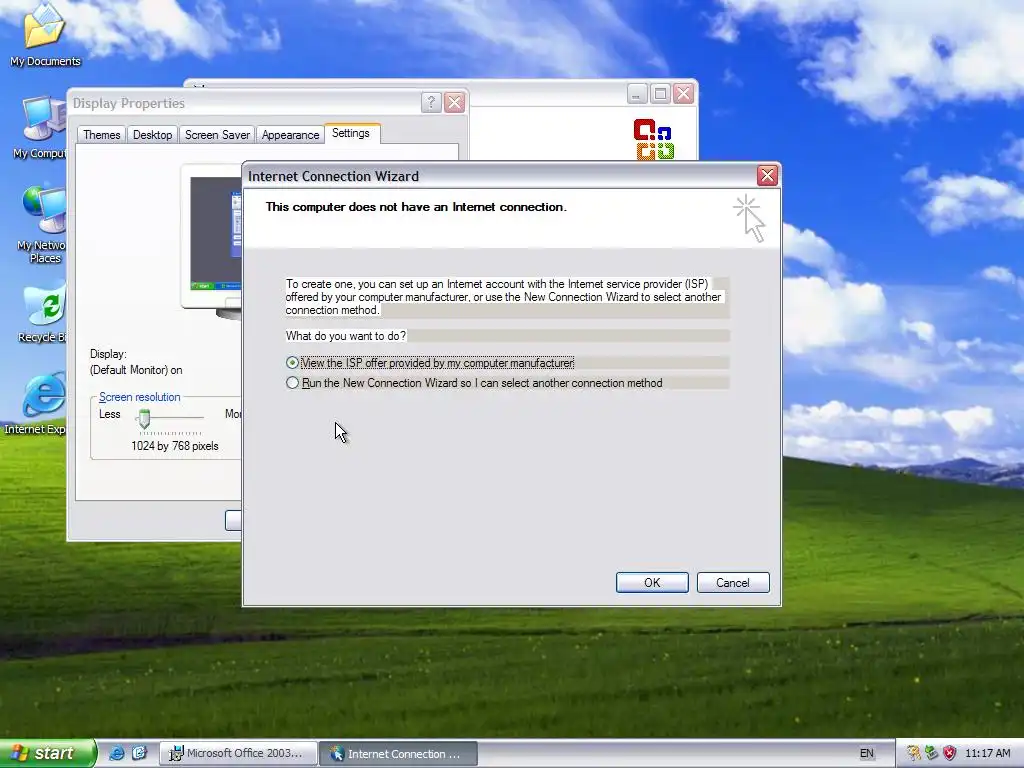This screenshot has width=1024, height=768.
Task: Click the network connection tray icon
Action: [931, 753]
